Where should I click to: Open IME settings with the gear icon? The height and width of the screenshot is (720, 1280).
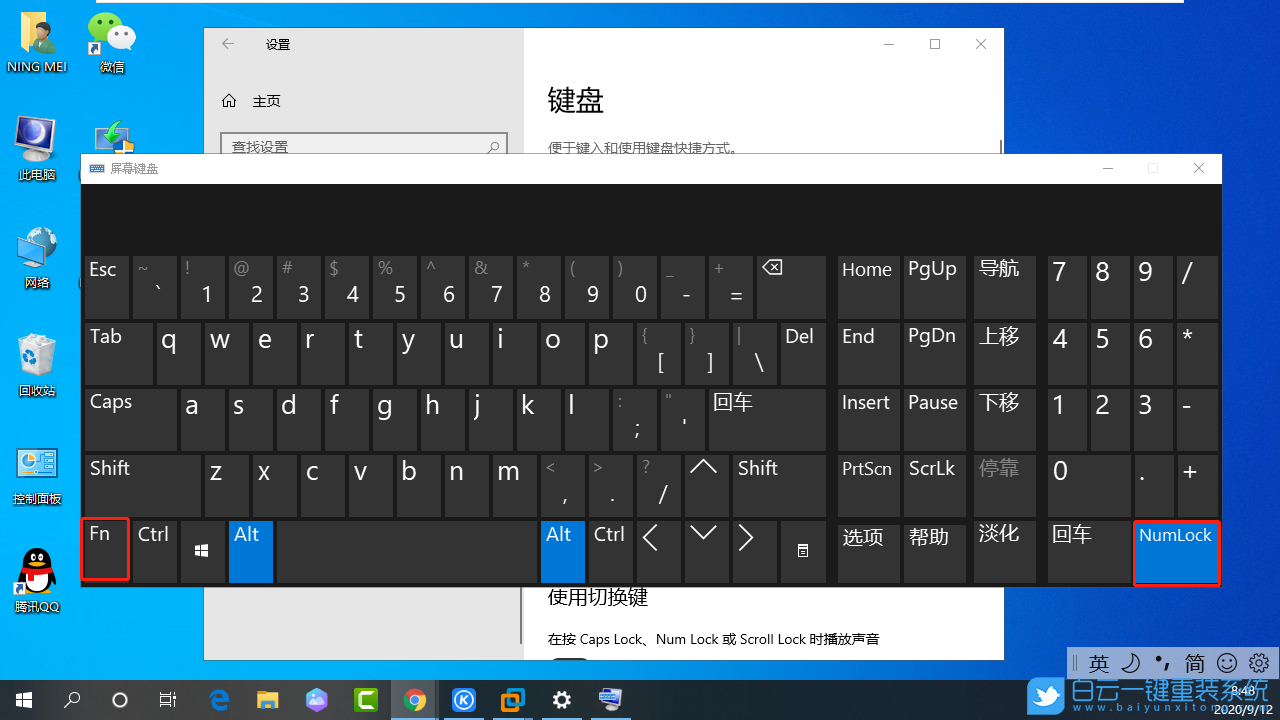click(x=1258, y=663)
